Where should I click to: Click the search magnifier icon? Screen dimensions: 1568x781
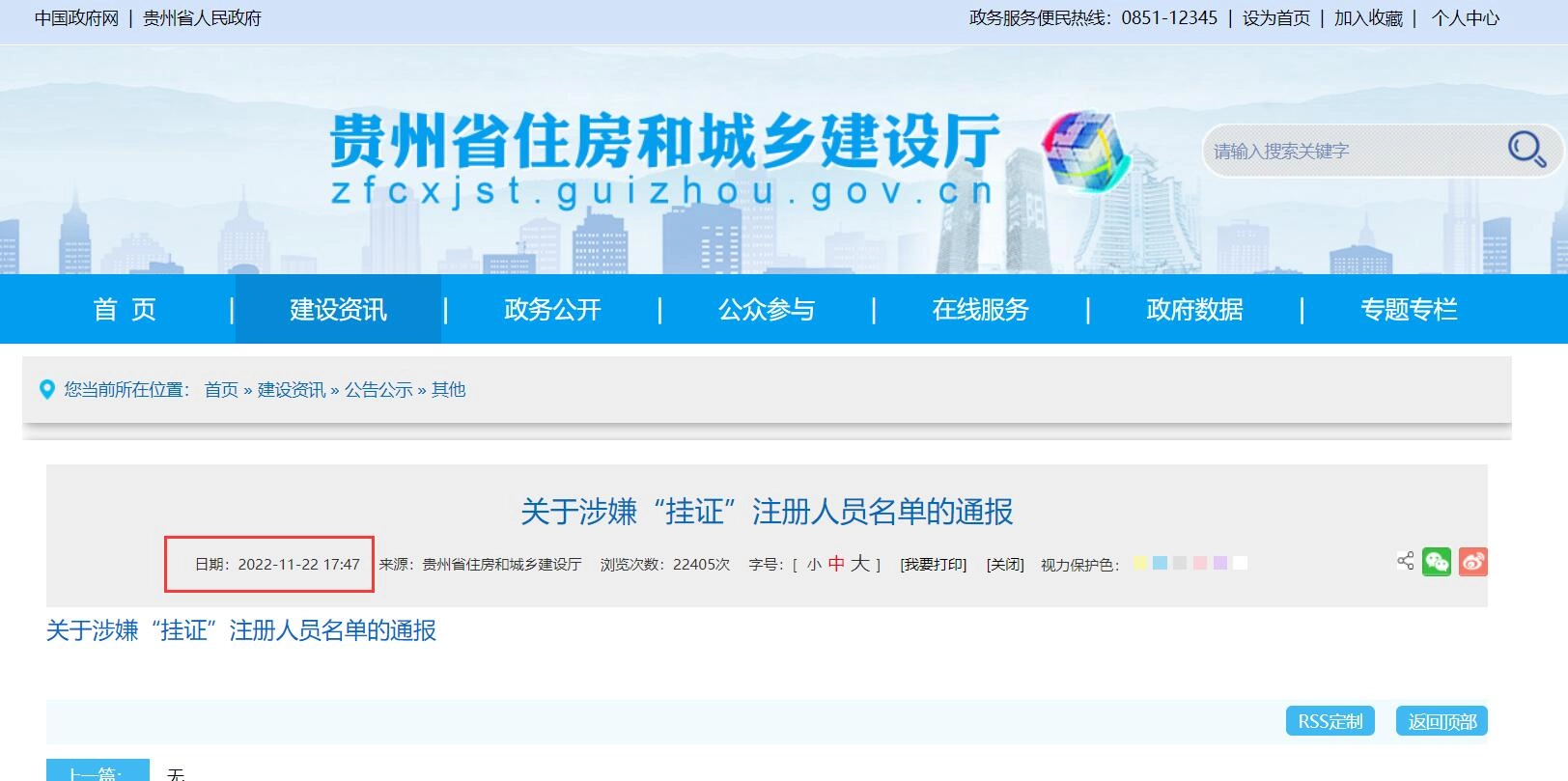1526,150
